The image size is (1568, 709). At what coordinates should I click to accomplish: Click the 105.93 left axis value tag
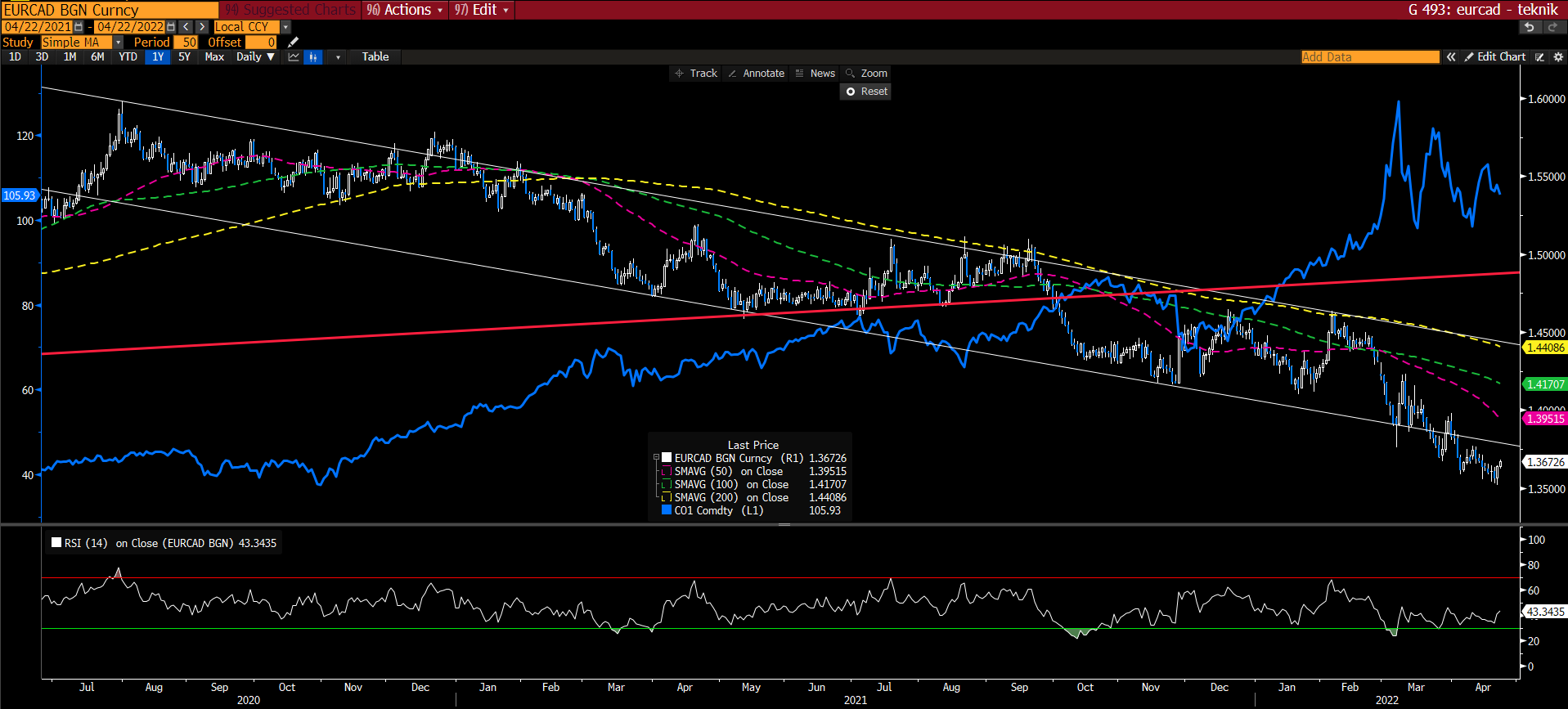click(20, 195)
